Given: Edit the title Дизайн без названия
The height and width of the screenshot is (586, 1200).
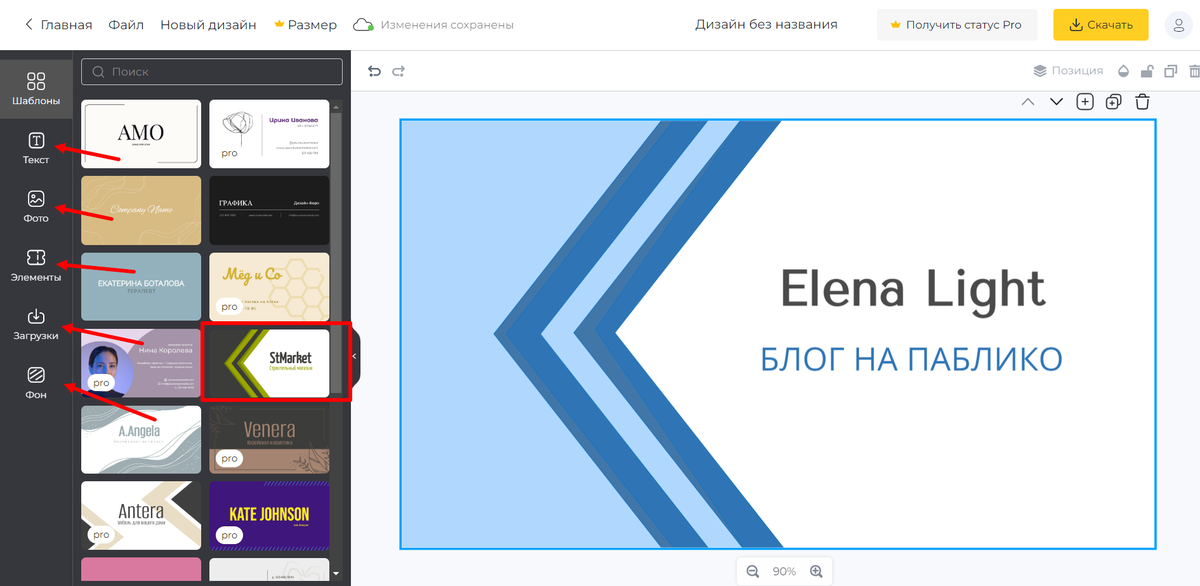Looking at the screenshot, I should click(767, 24).
